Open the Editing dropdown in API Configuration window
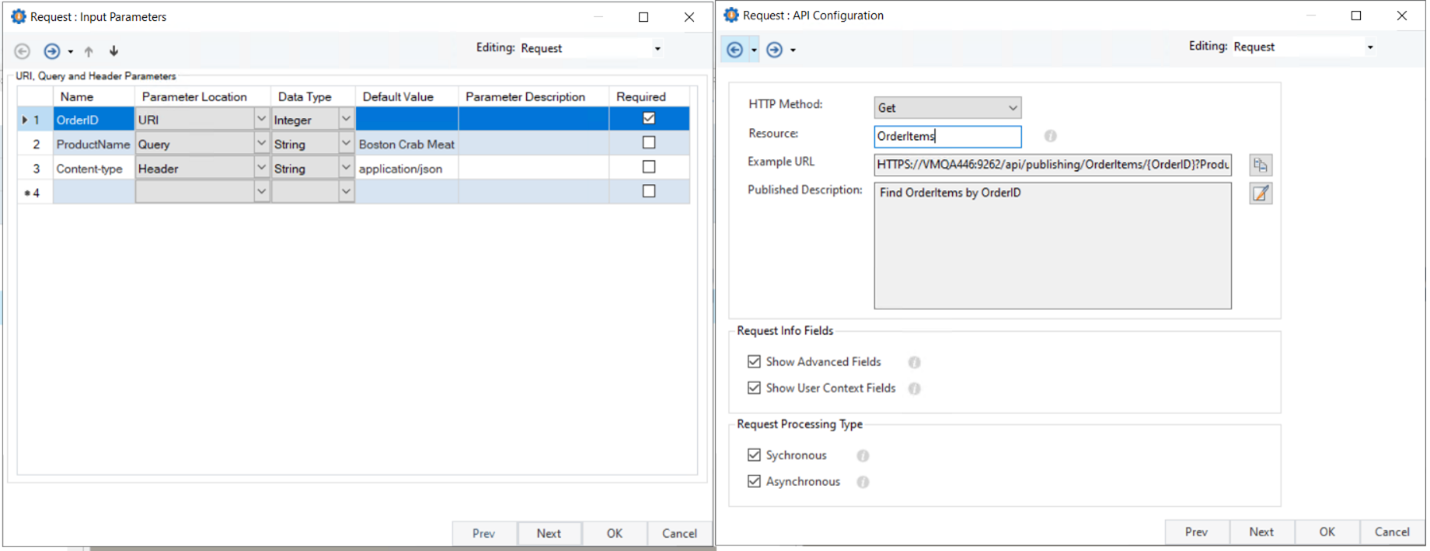The height and width of the screenshot is (551, 1430). 1370,47
